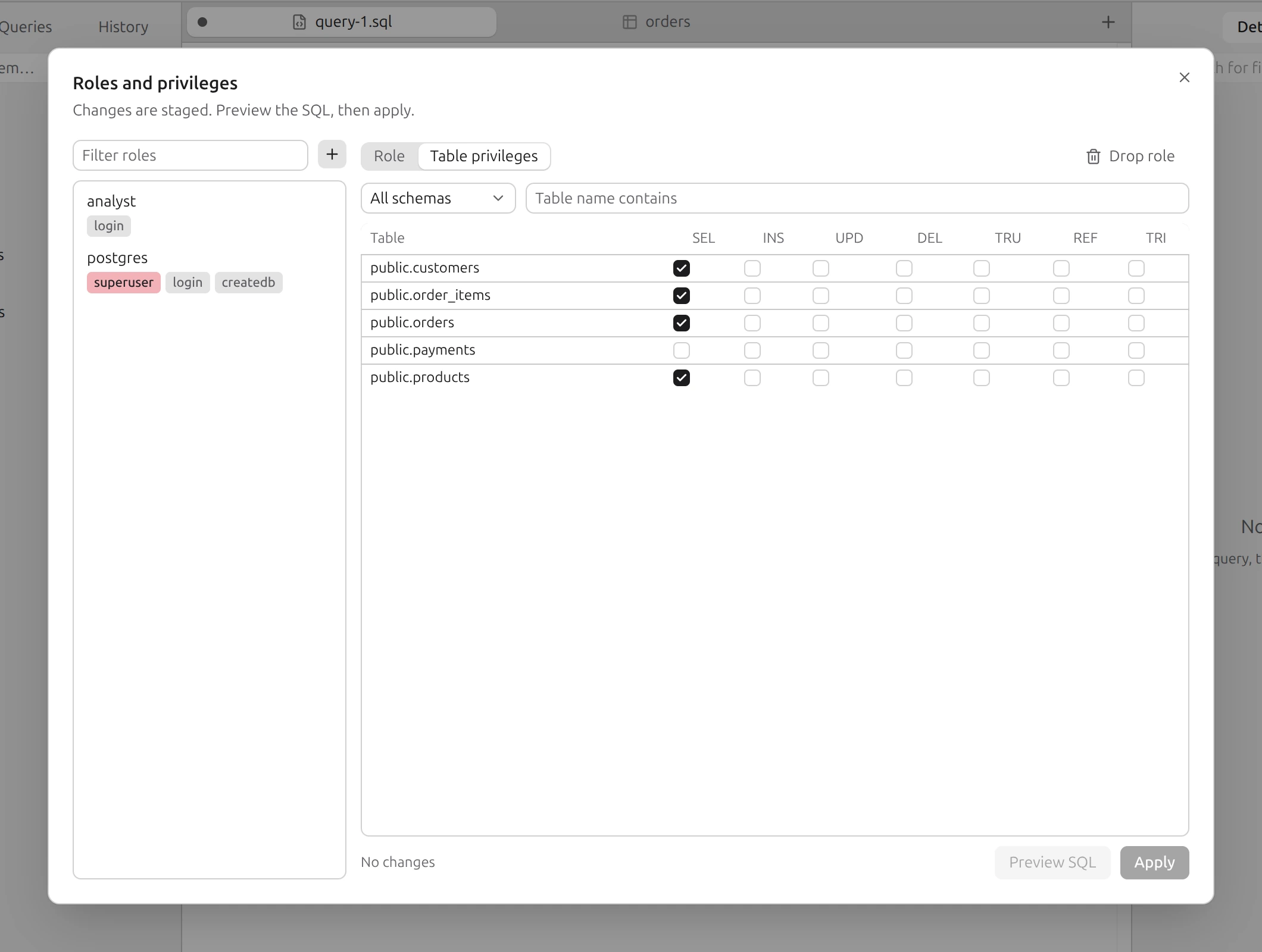1262x952 pixels.
Task: Click the public.payments table name
Action: pyautogui.click(x=423, y=350)
